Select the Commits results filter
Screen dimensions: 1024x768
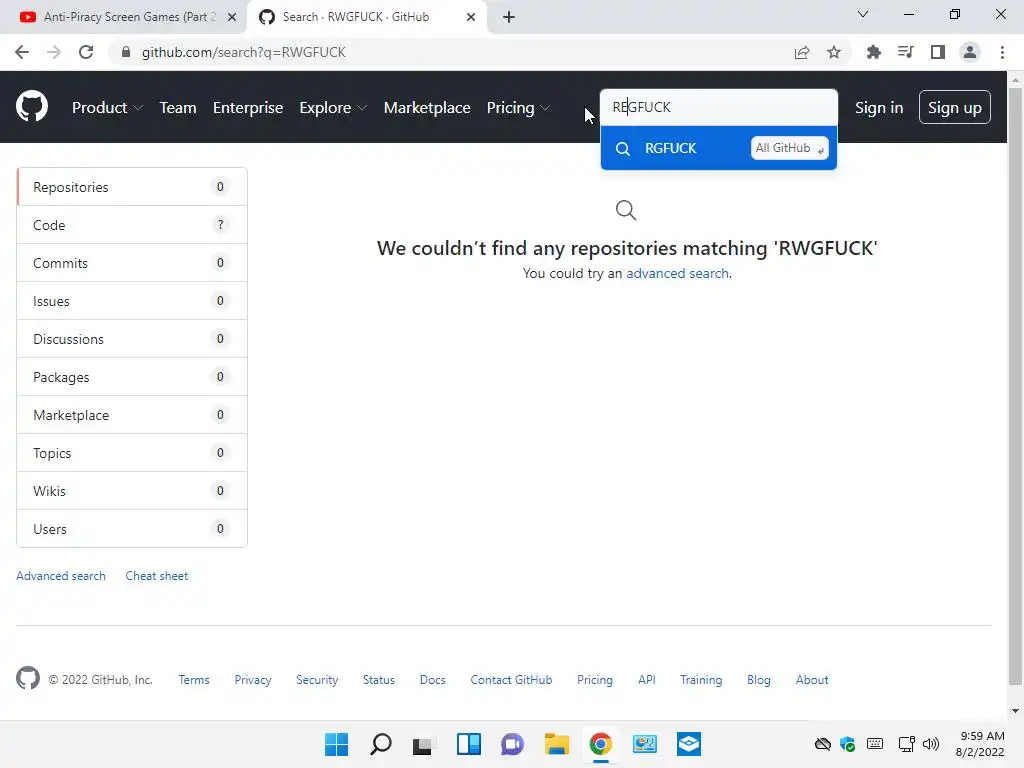tap(132, 263)
